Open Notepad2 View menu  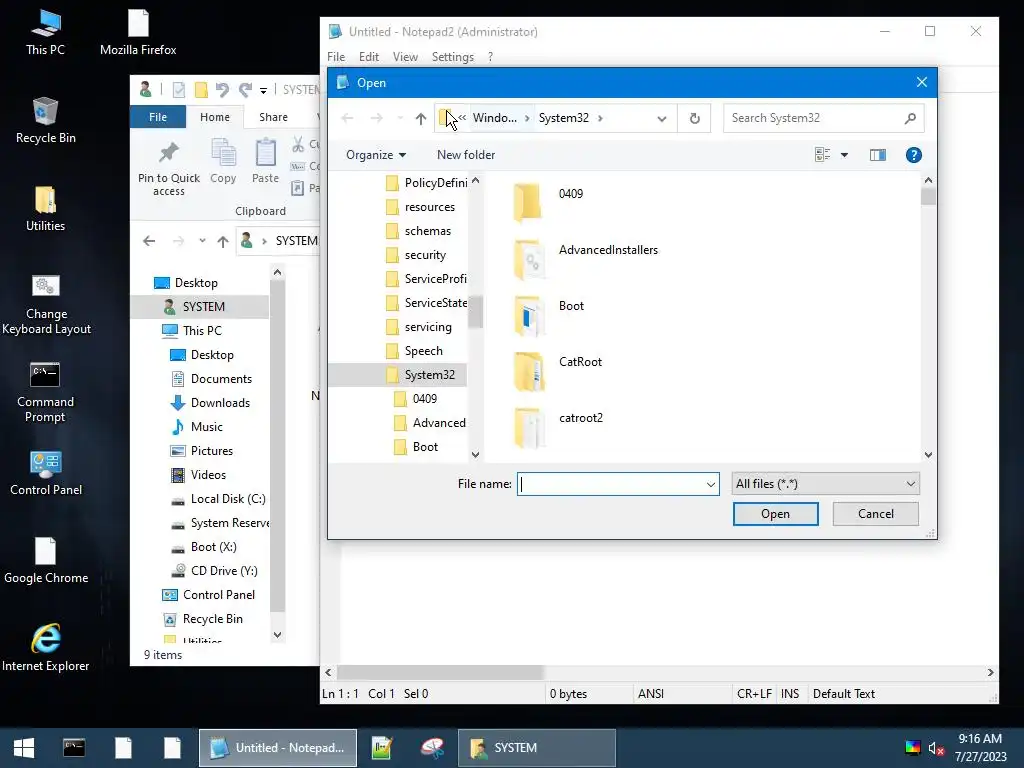[x=405, y=57]
